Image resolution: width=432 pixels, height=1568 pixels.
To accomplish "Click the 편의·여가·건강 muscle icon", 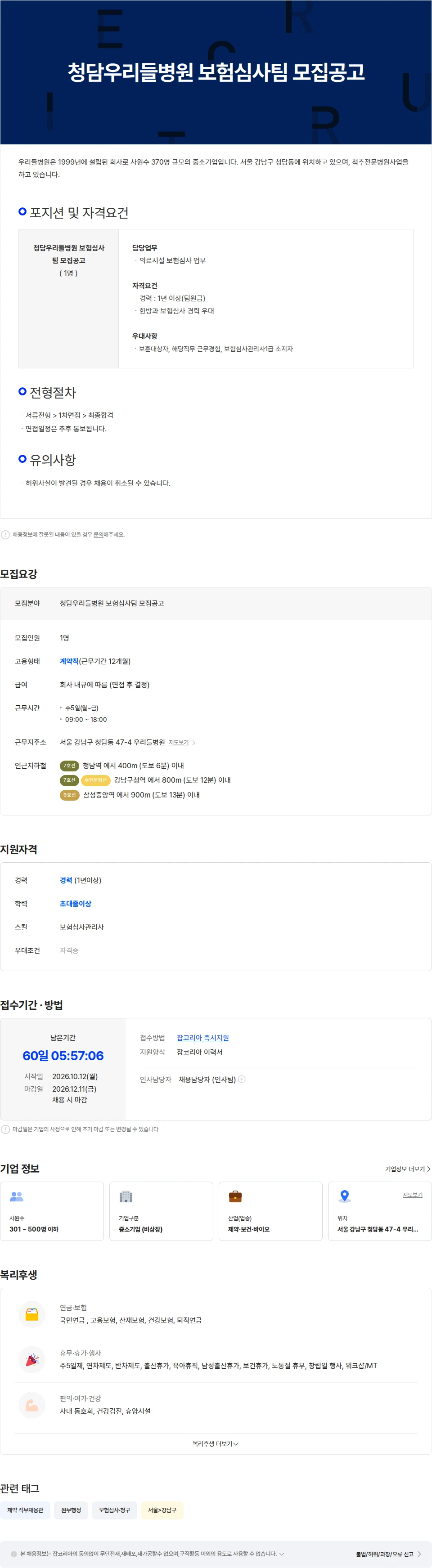I will [x=31, y=1405].
